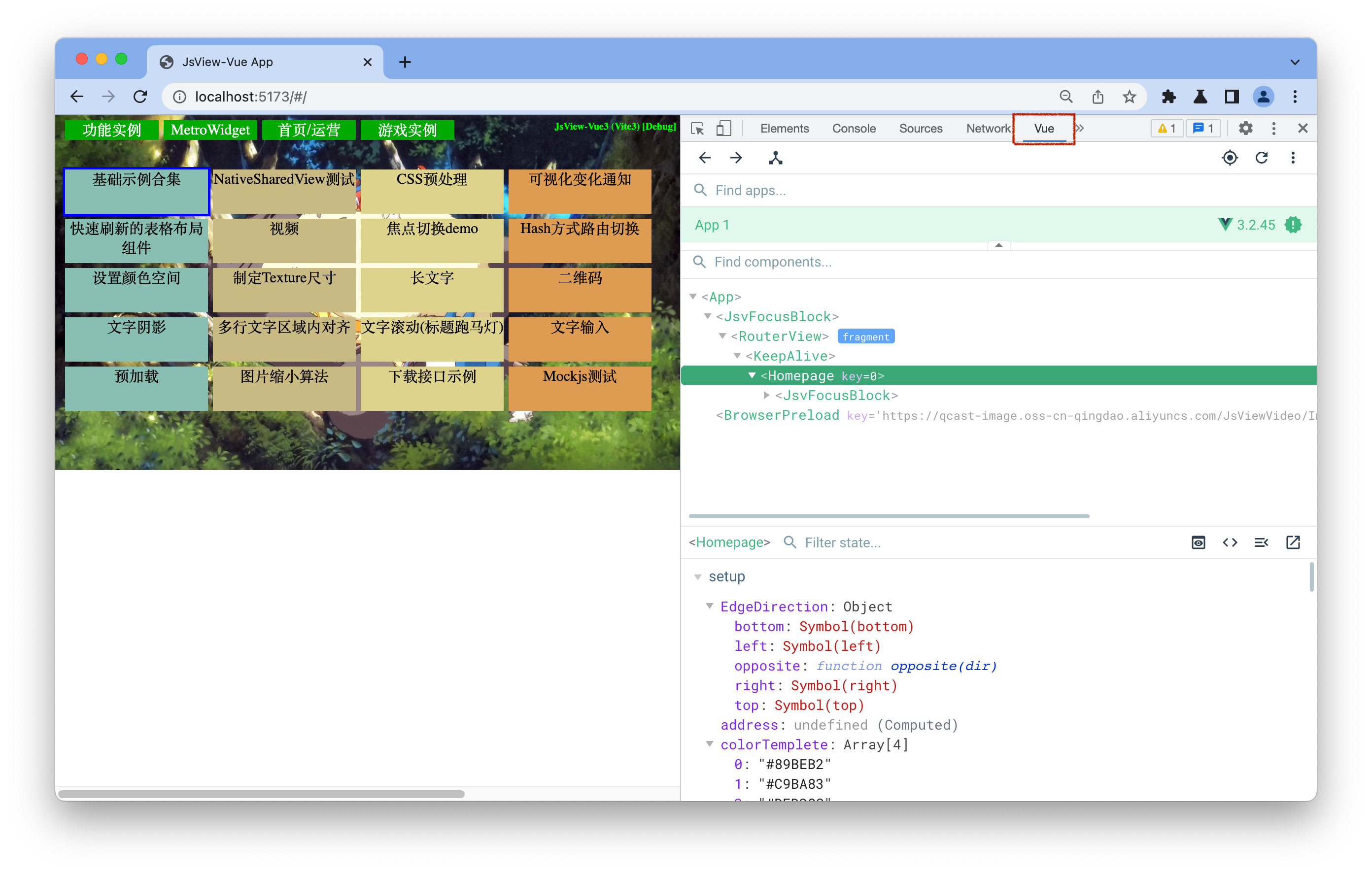Show render code brackets icon

pyautogui.click(x=1230, y=542)
